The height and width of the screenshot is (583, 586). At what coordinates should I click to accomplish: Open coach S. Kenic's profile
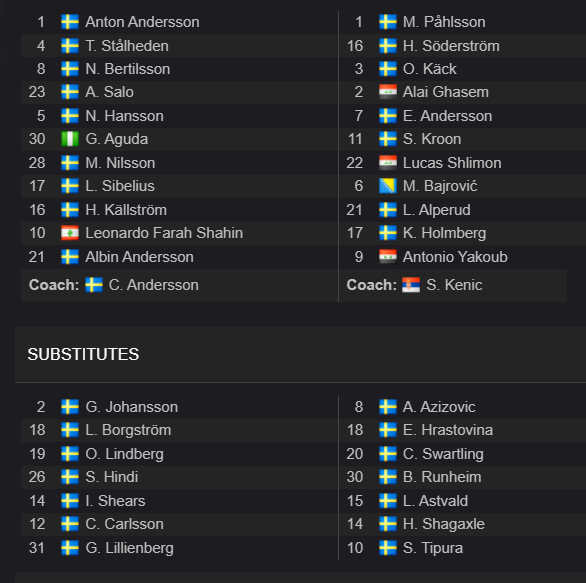454,285
